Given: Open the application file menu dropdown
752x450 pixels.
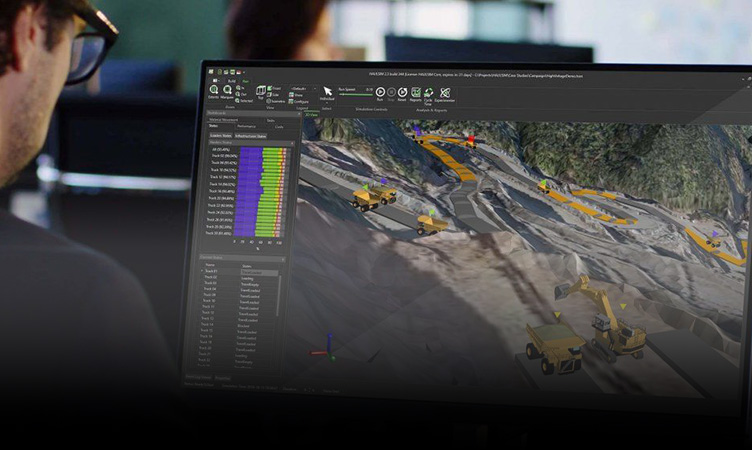Looking at the screenshot, I should pyautogui.click(x=216, y=81).
